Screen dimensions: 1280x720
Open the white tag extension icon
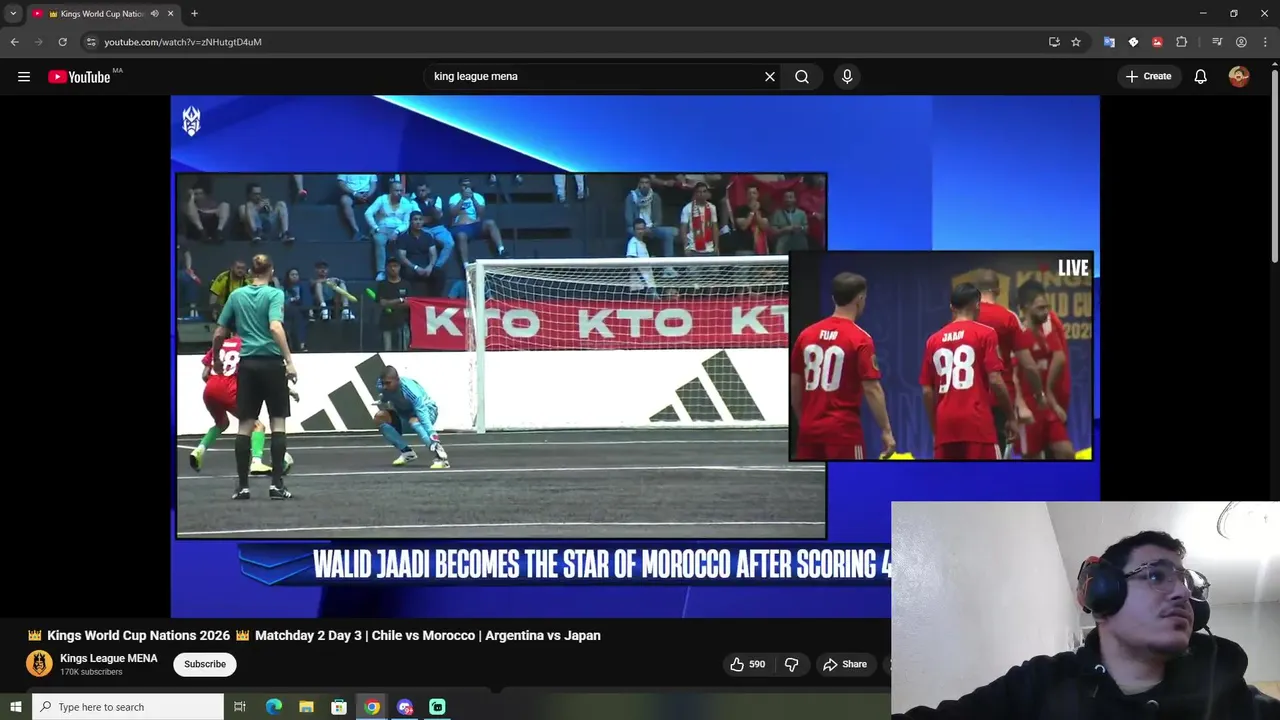(x=1133, y=42)
